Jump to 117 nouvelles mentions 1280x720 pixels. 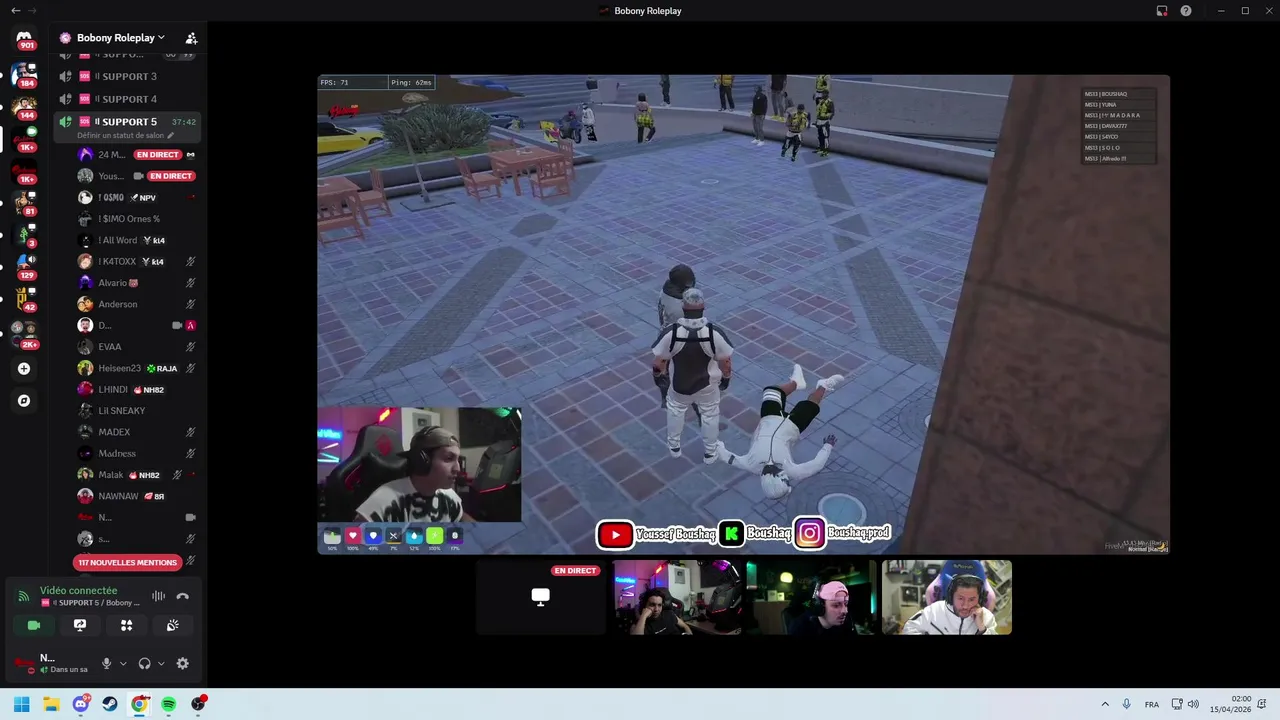pos(127,562)
